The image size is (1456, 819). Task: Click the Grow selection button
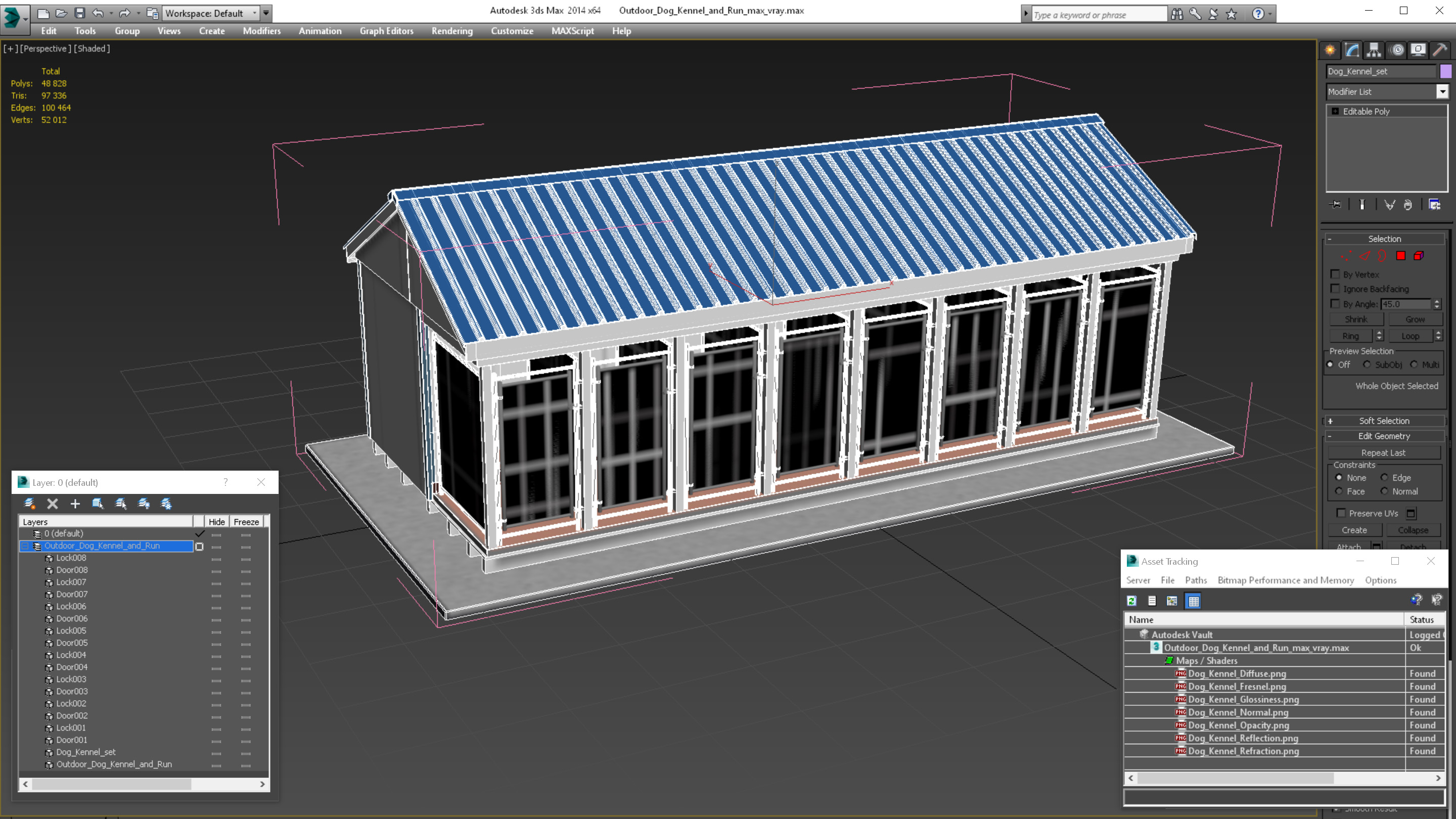coord(1415,320)
